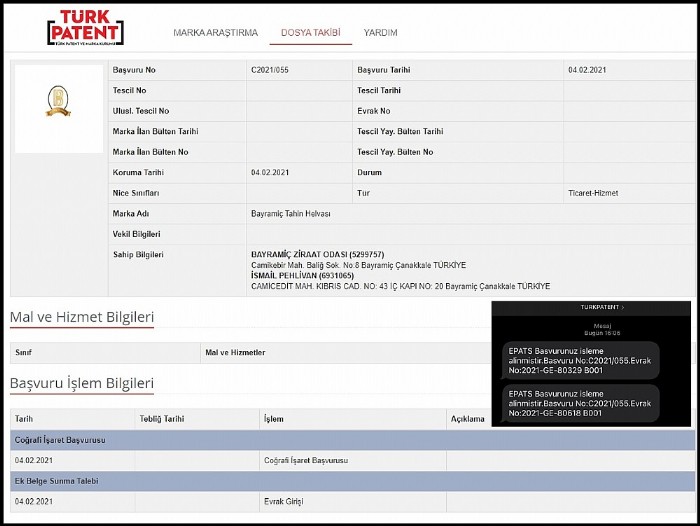The width and height of the screenshot is (700, 526).
Task: Click the trademark logo thumbnail image
Action: point(58,109)
